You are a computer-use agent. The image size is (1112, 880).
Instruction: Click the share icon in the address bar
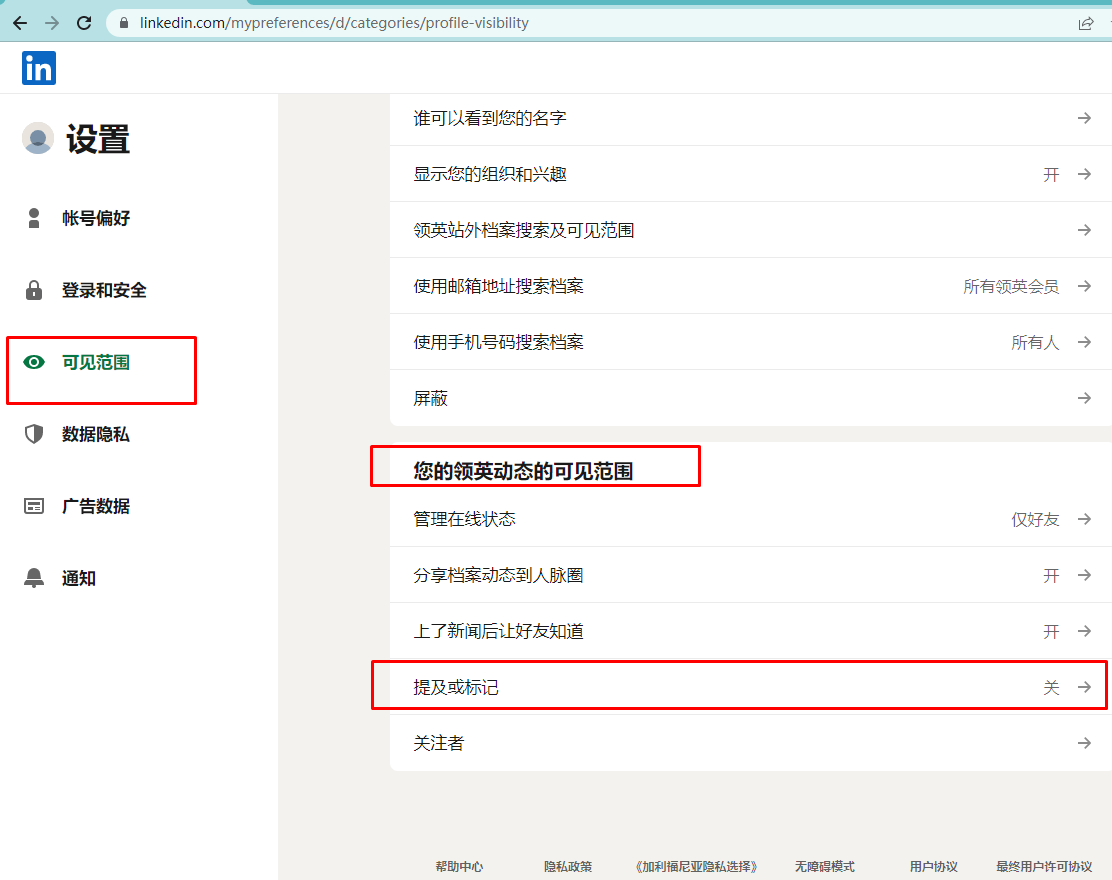1087,22
